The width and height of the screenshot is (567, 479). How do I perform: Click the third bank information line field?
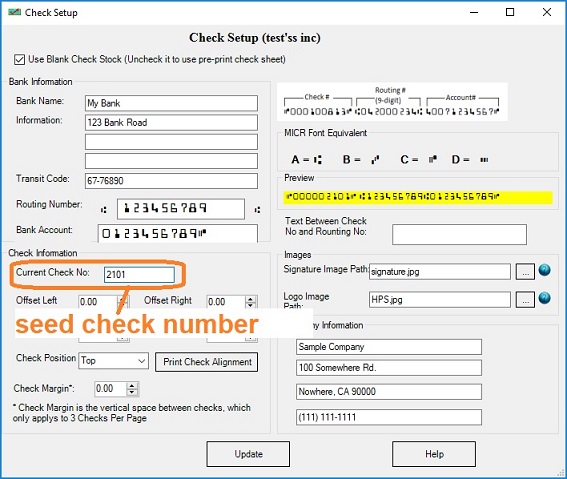coord(171,161)
